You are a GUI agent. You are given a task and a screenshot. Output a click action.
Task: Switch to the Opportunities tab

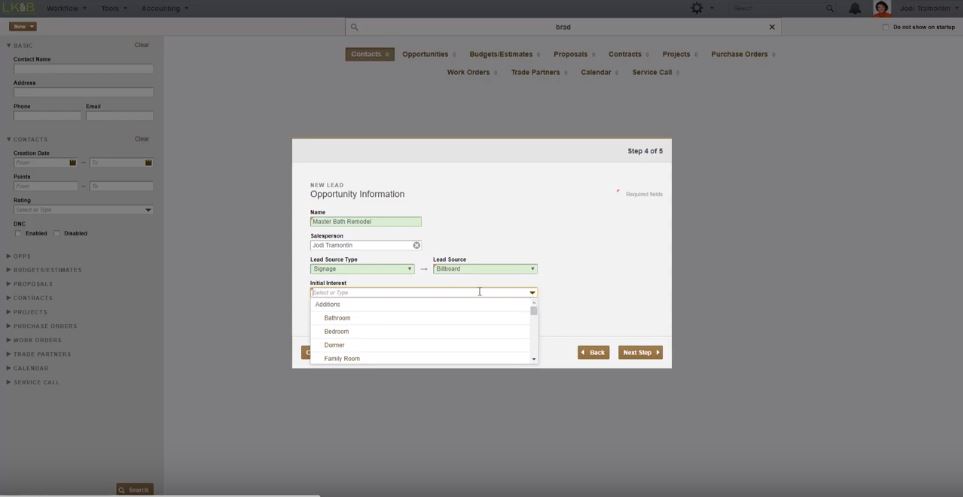(x=428, y=54)
